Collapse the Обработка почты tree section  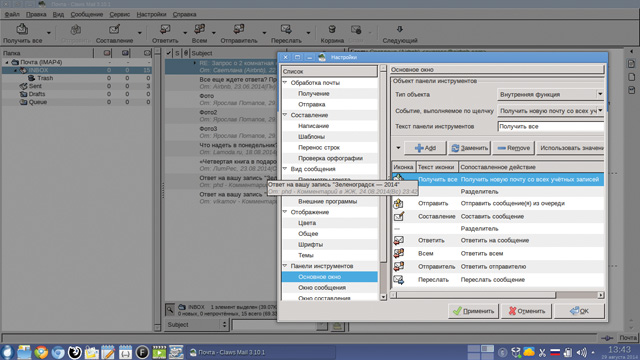pos(285,82)
